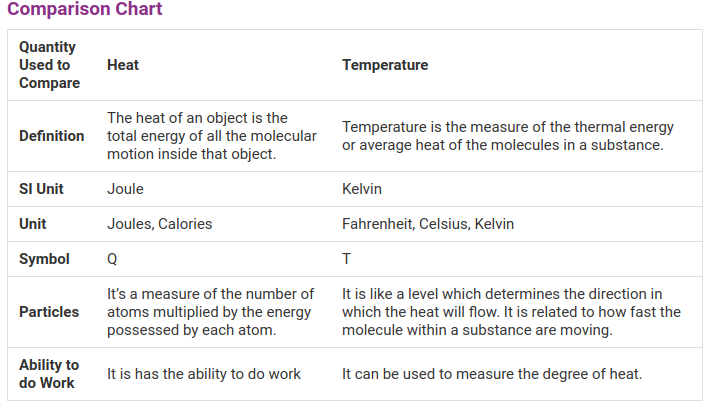This screenshot has width=709, height=411.
Task: Click the heat definition text about molecular motion
Action: (x=212, y=136)
